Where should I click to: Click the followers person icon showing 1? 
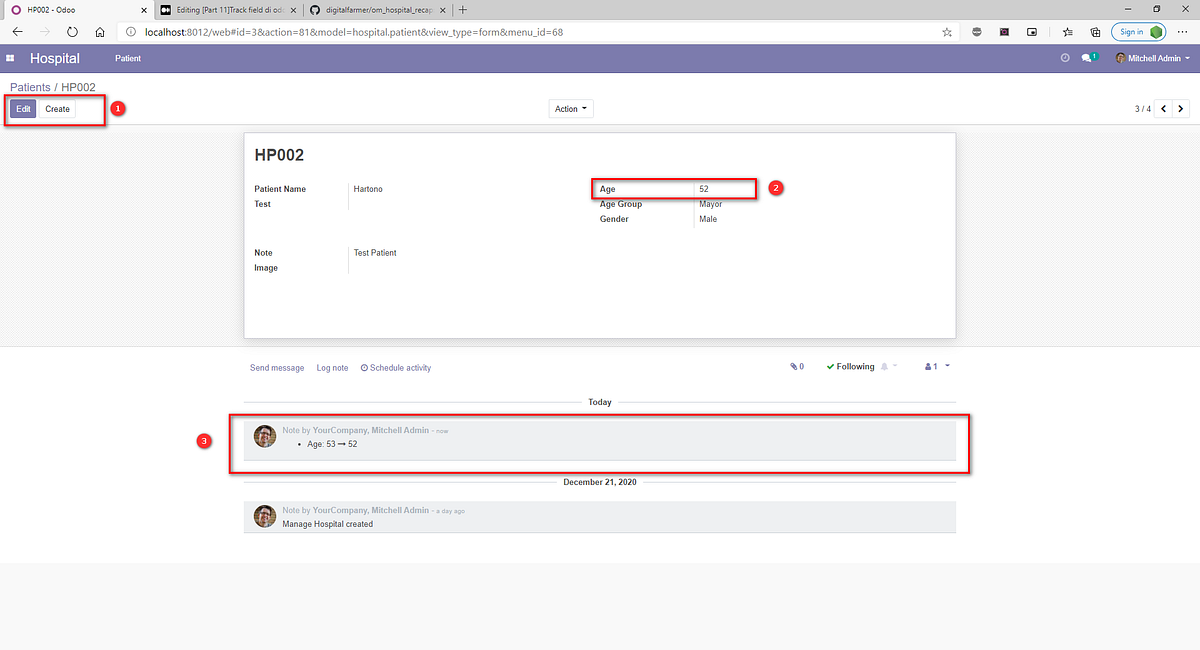point(931,366)
